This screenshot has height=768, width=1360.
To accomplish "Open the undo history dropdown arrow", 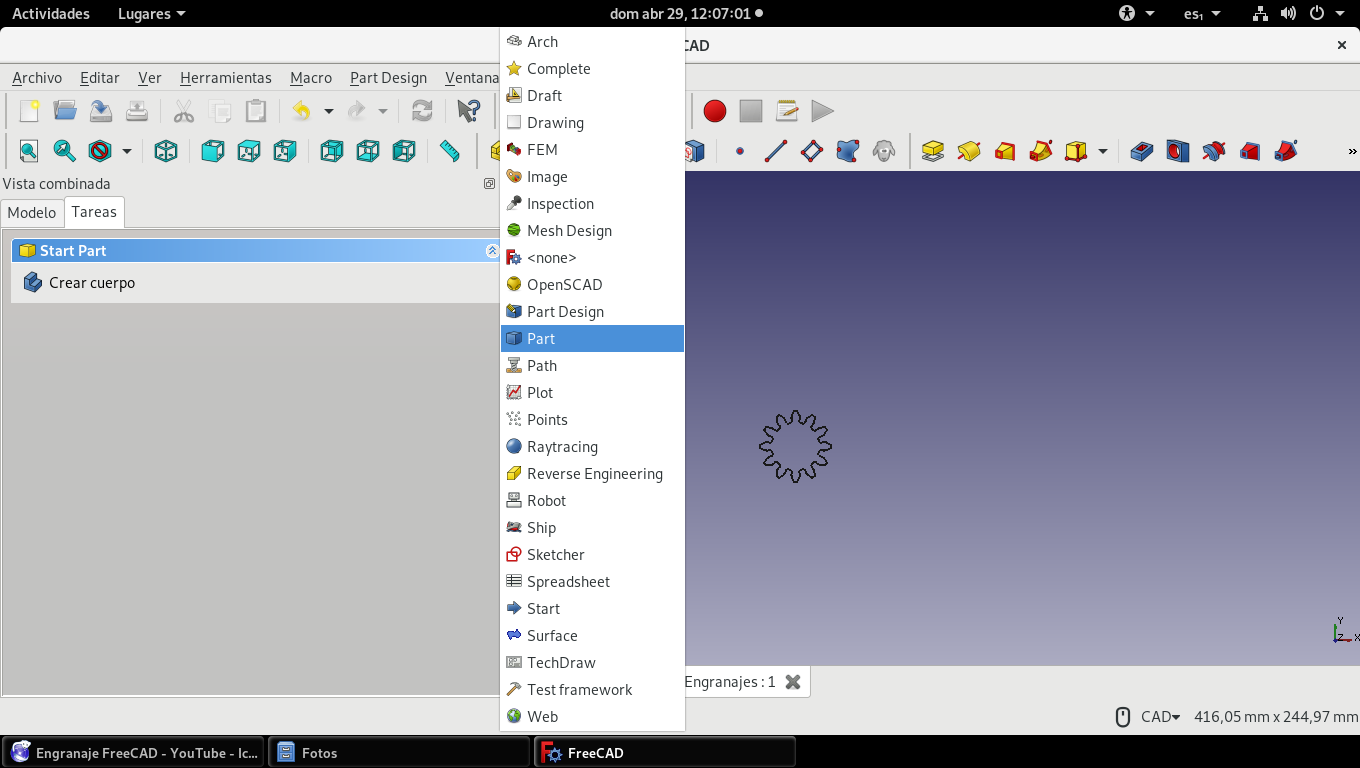I will click(x=328, y=111).
